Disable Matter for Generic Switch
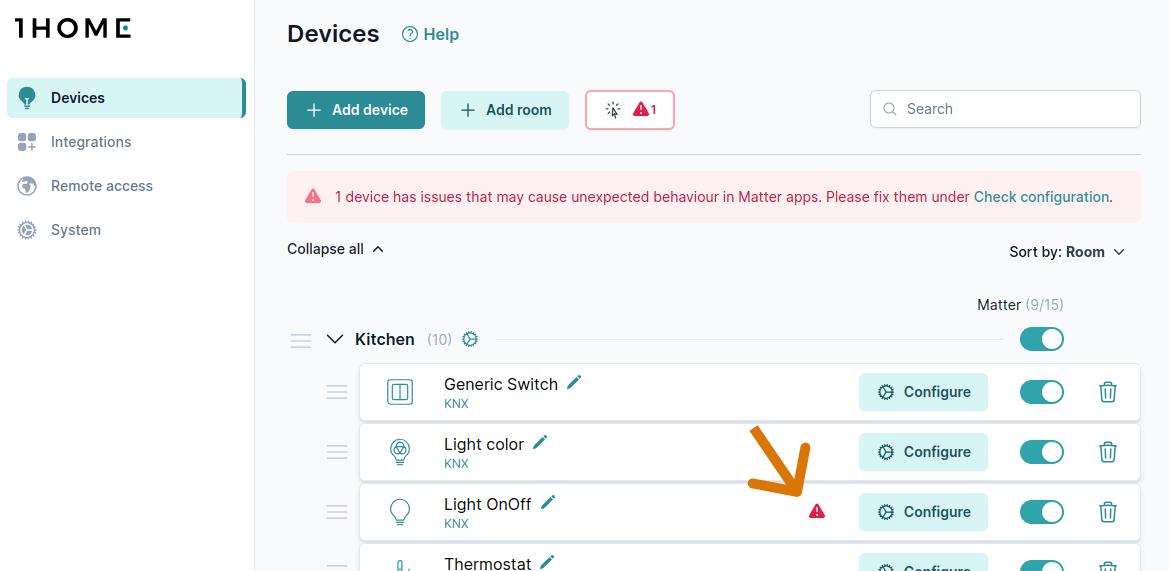The width and height of the screenshot is (1169, 571). pos(1041,392)
